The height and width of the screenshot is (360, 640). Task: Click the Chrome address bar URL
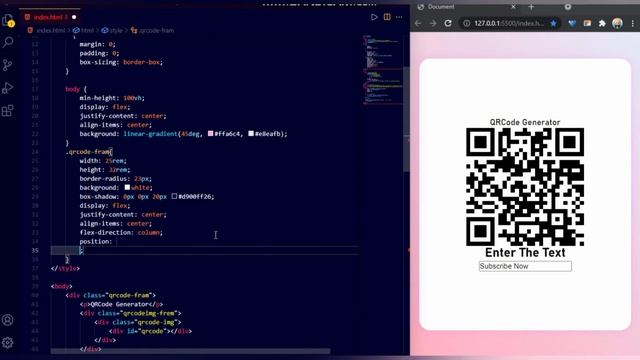pos(509,23)
